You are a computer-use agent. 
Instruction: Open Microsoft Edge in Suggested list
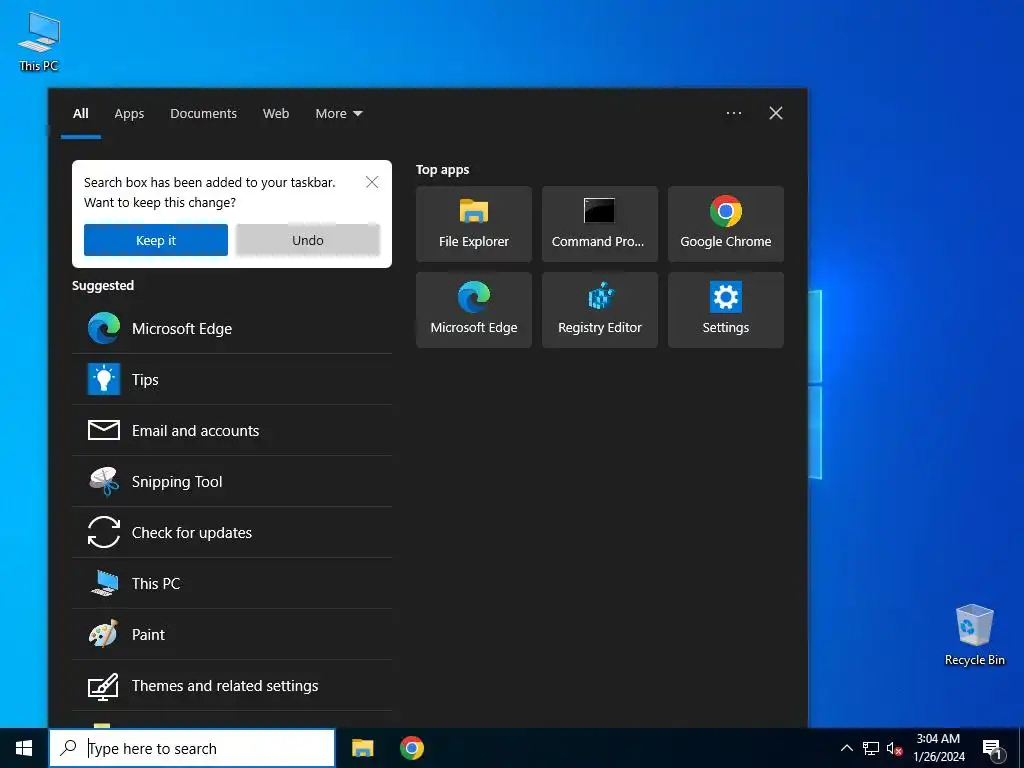click(x=232, y=328)
